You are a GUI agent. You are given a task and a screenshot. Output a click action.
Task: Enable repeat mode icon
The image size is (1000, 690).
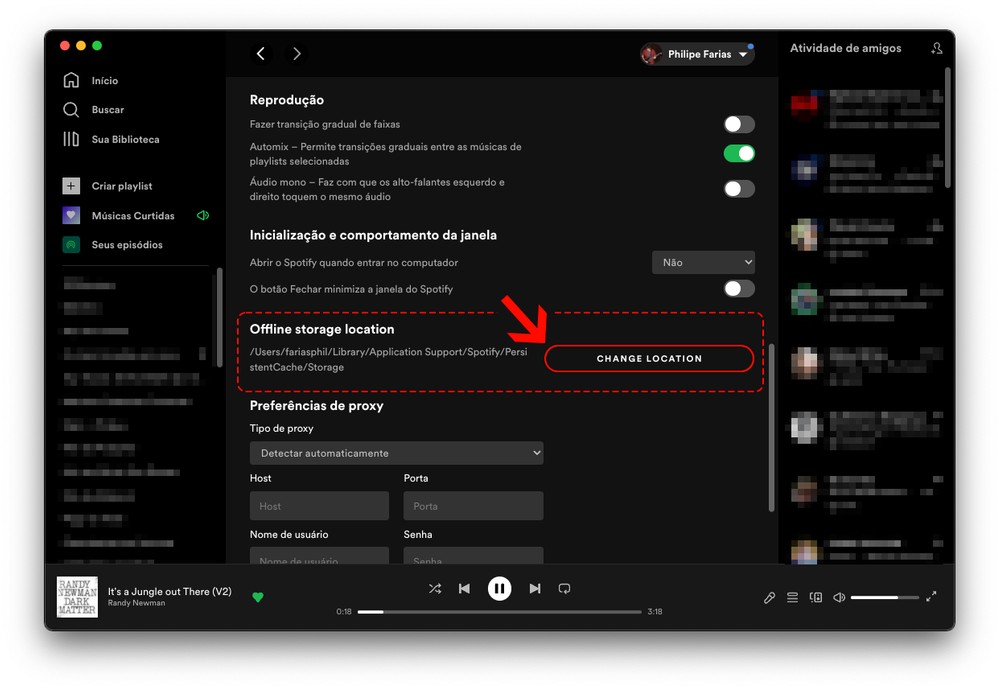click(x=564, y=589)
